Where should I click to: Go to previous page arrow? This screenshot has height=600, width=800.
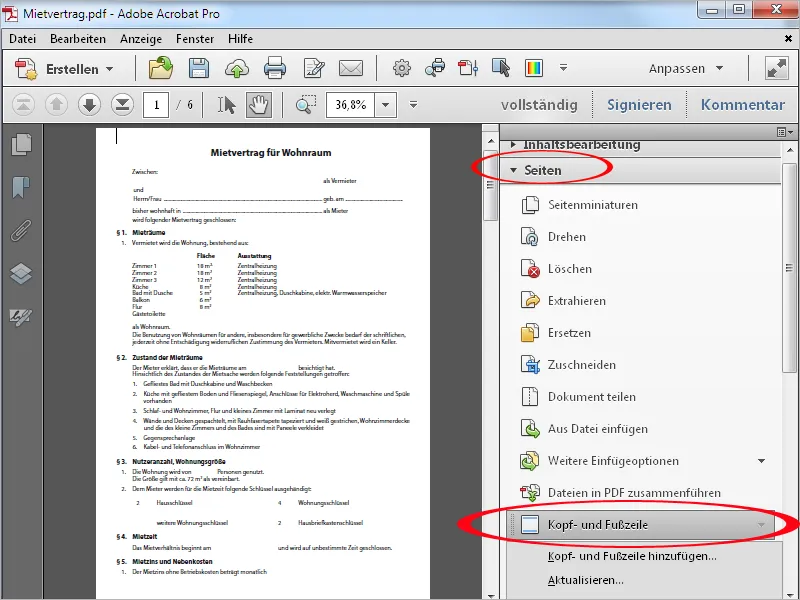pos(56,105)
